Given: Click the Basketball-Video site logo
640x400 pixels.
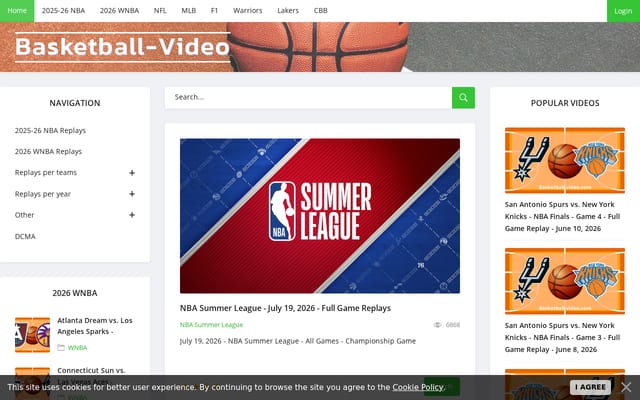Looking at the screenshot, I should pos(122,47).
